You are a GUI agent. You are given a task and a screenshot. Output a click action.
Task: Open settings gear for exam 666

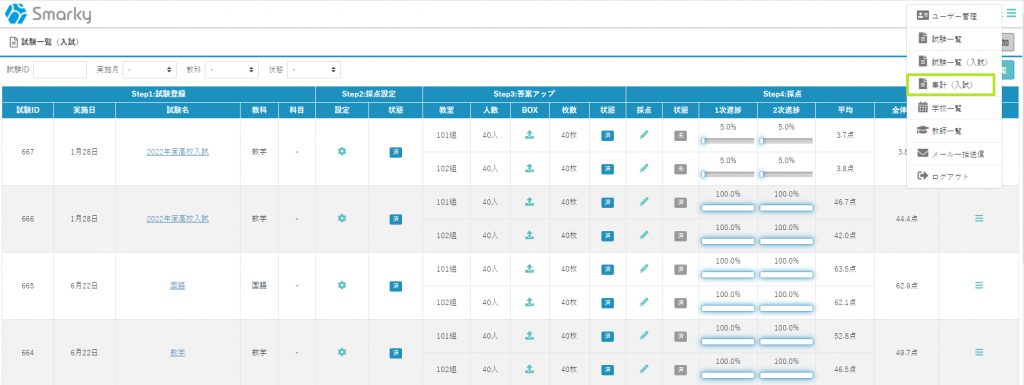342,218
